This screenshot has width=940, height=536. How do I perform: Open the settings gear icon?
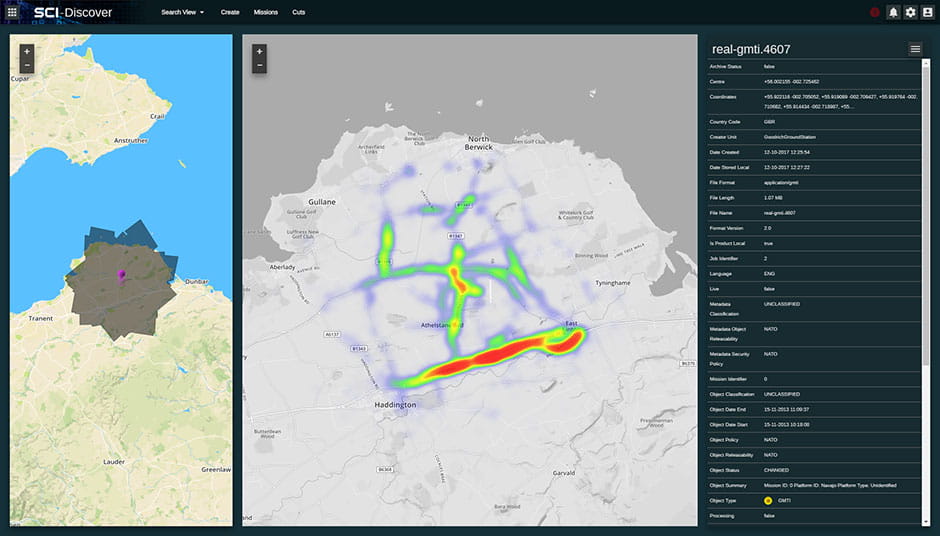pyautogui.click(x=910, y=12)
